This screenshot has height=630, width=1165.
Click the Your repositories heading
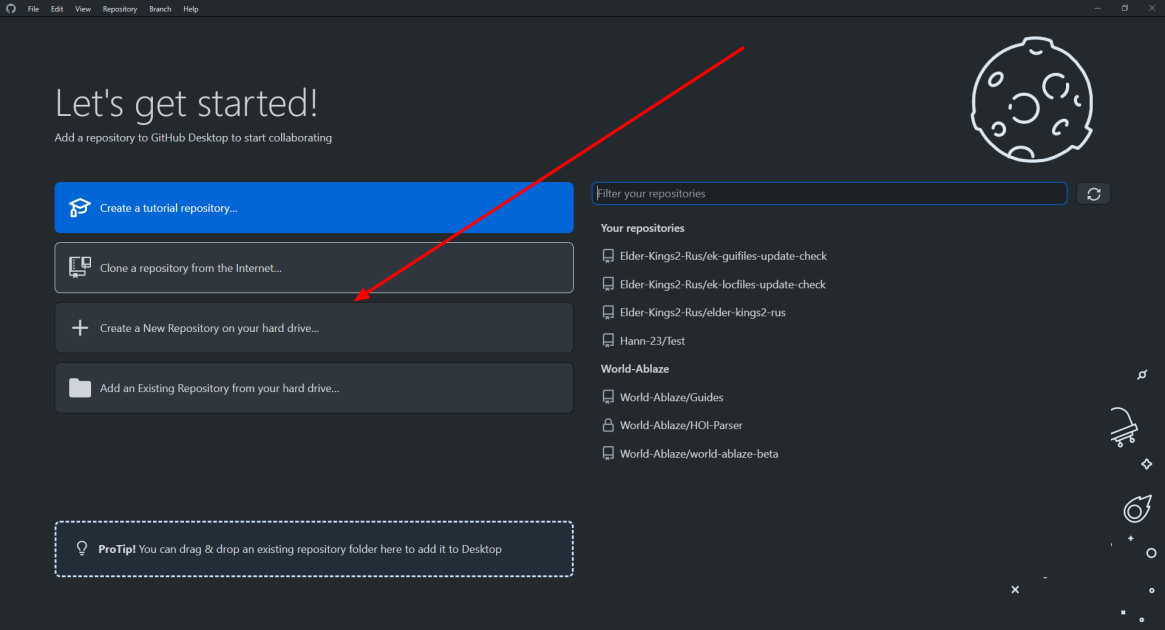pos(642,228)
